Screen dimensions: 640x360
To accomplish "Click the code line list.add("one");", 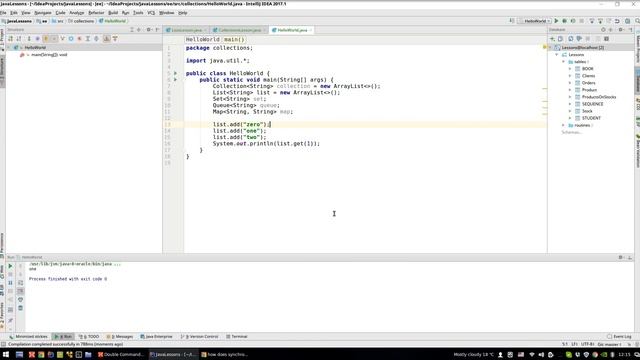I will (239, 131).
